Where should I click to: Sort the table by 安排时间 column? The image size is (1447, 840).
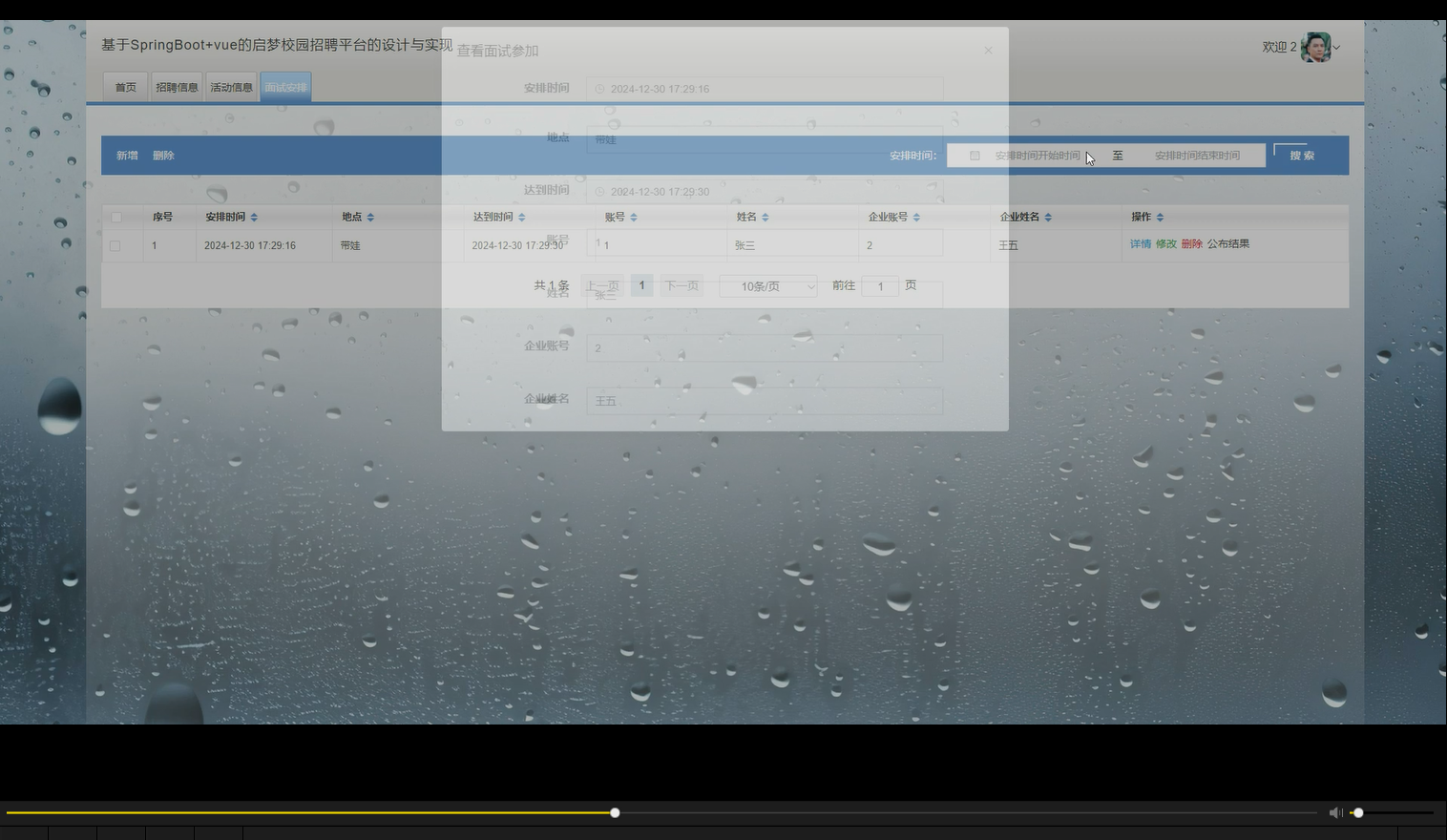click(x=254, y=218)
